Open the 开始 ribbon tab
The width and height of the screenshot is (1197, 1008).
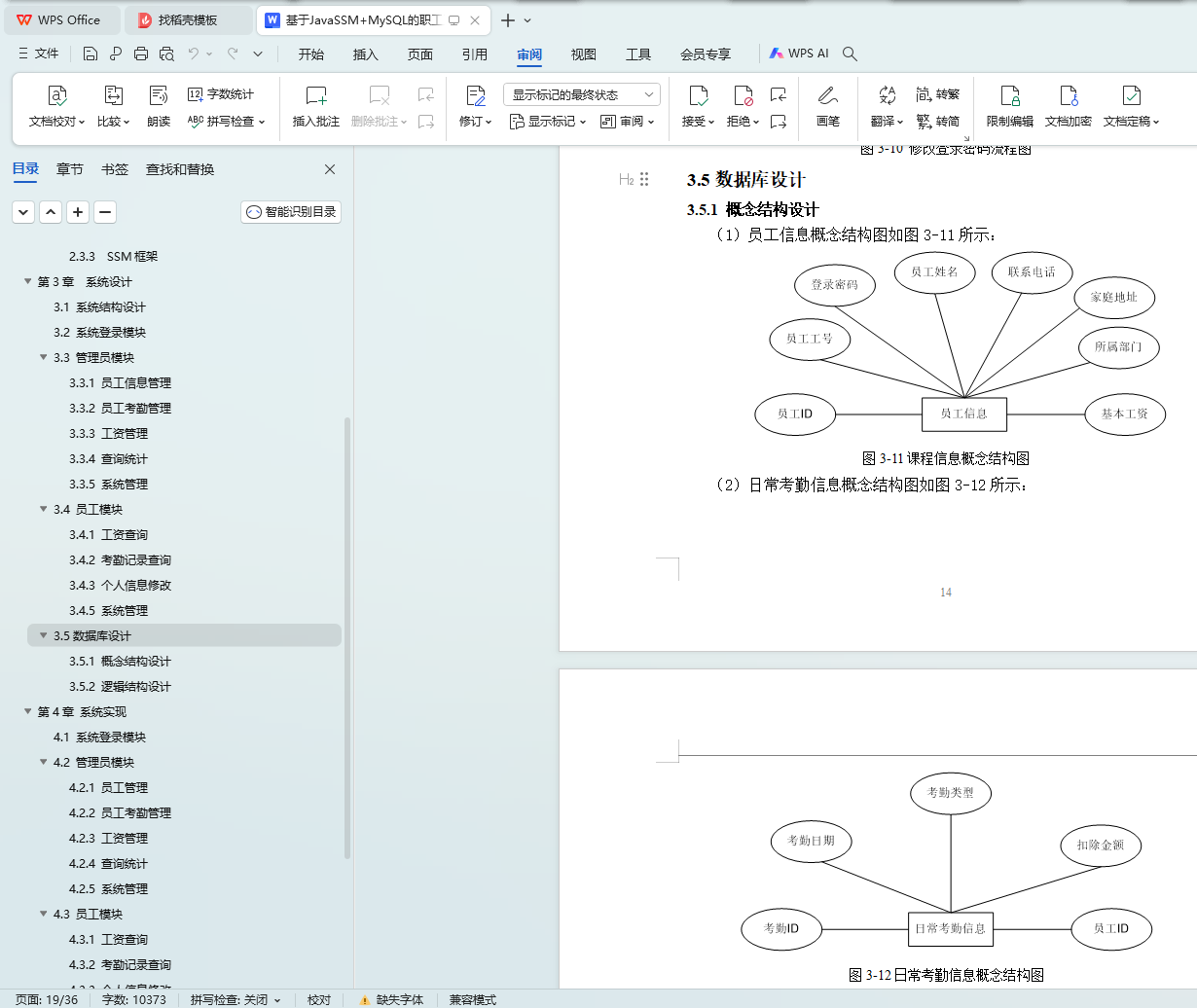pos(311,54)
